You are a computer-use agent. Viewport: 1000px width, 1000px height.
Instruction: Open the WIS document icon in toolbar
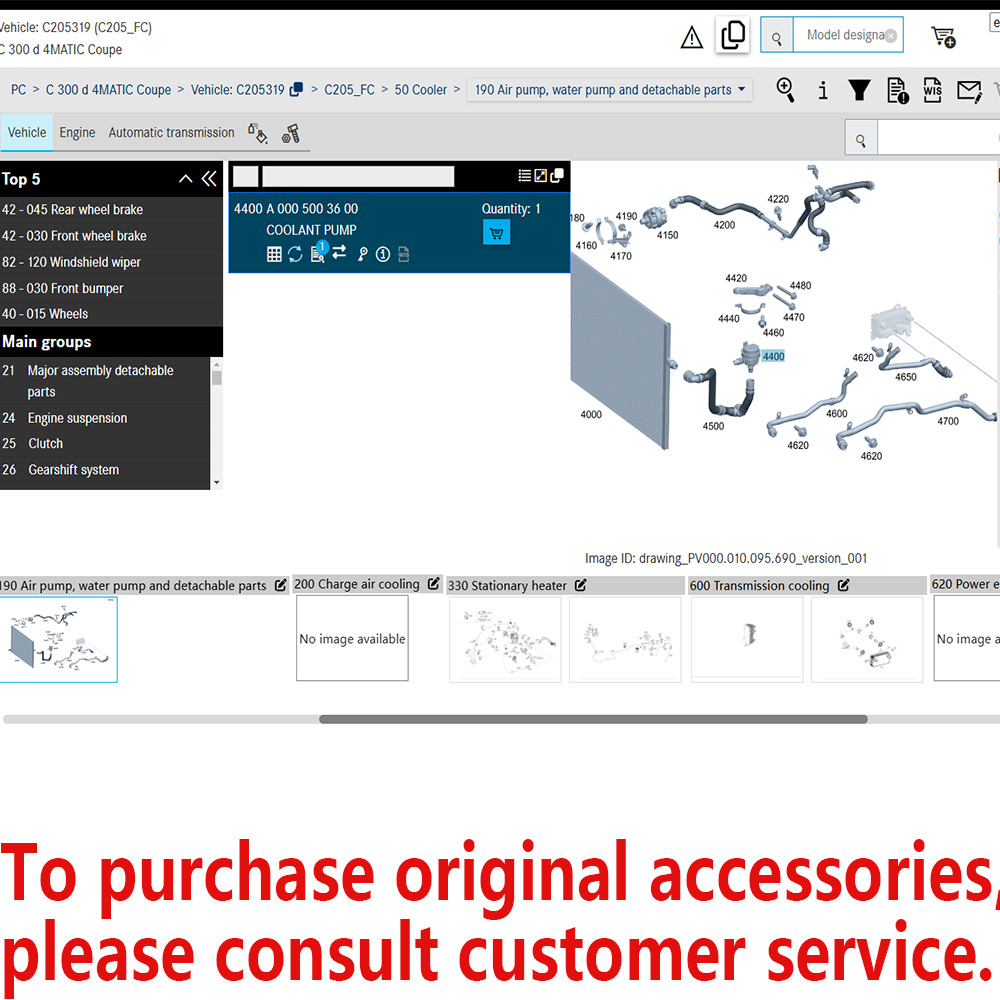932,90
